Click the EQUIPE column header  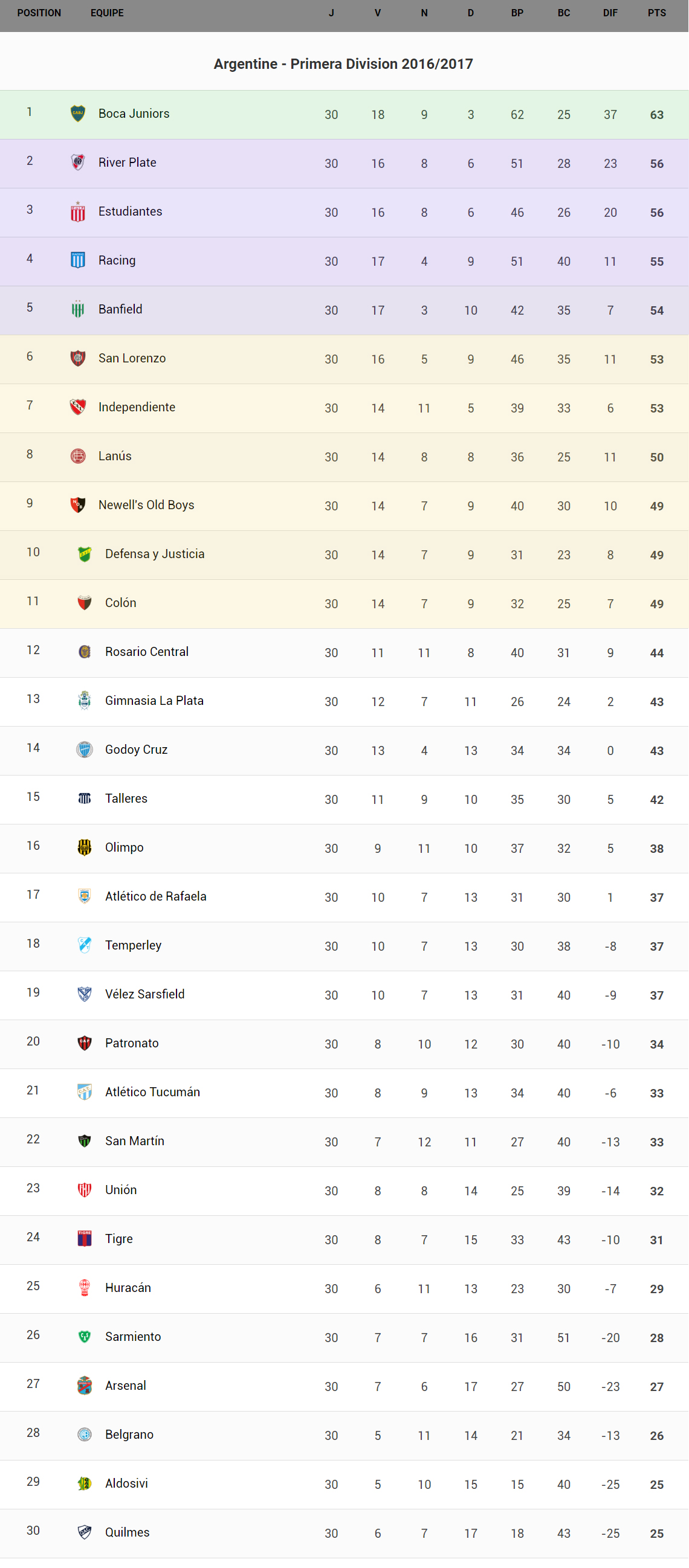tap(107, 13)
